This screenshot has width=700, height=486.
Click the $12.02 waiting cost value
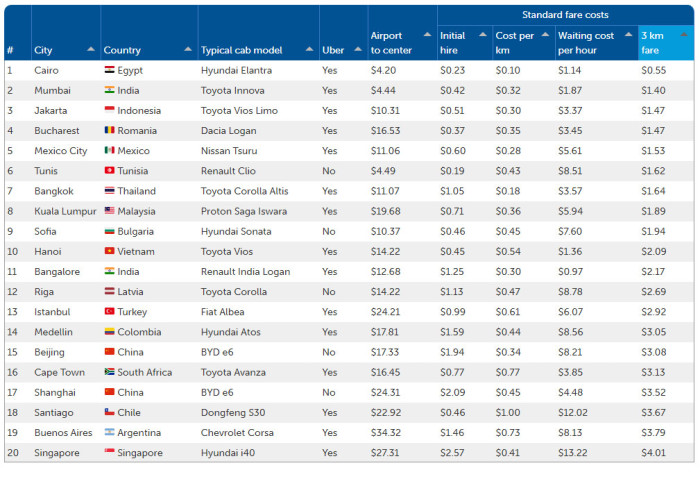[573, 412]
